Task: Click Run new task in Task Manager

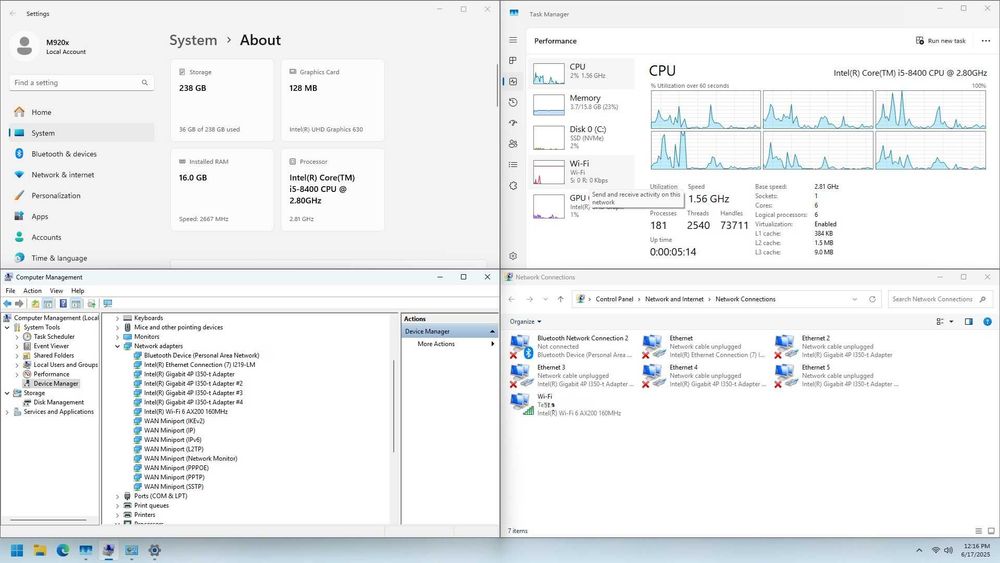Action: [x=941, y=41]
